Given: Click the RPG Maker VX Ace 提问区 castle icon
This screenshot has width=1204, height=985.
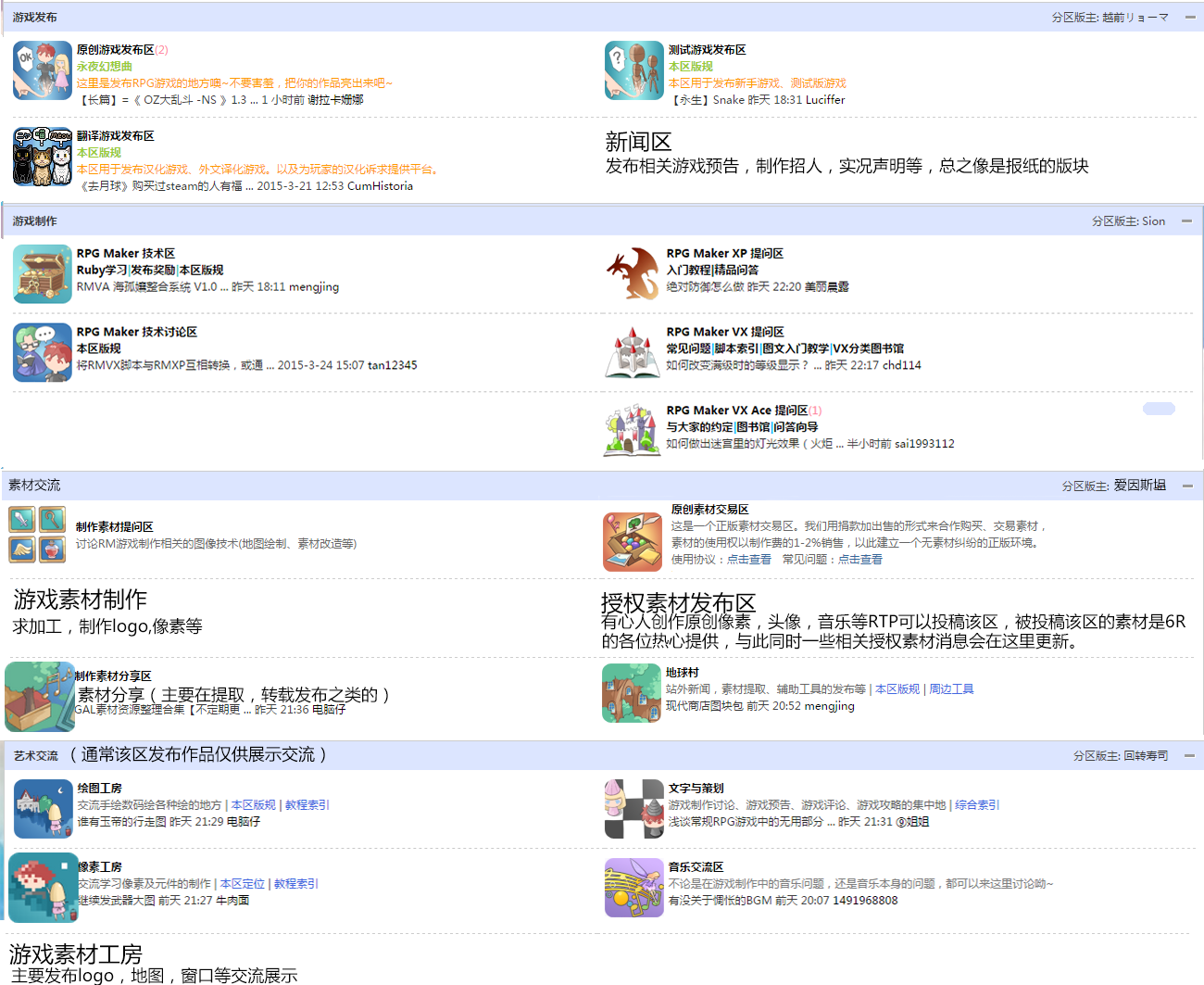Looking at the screenshot, I should pyautogui.click(x=633, y=430).
